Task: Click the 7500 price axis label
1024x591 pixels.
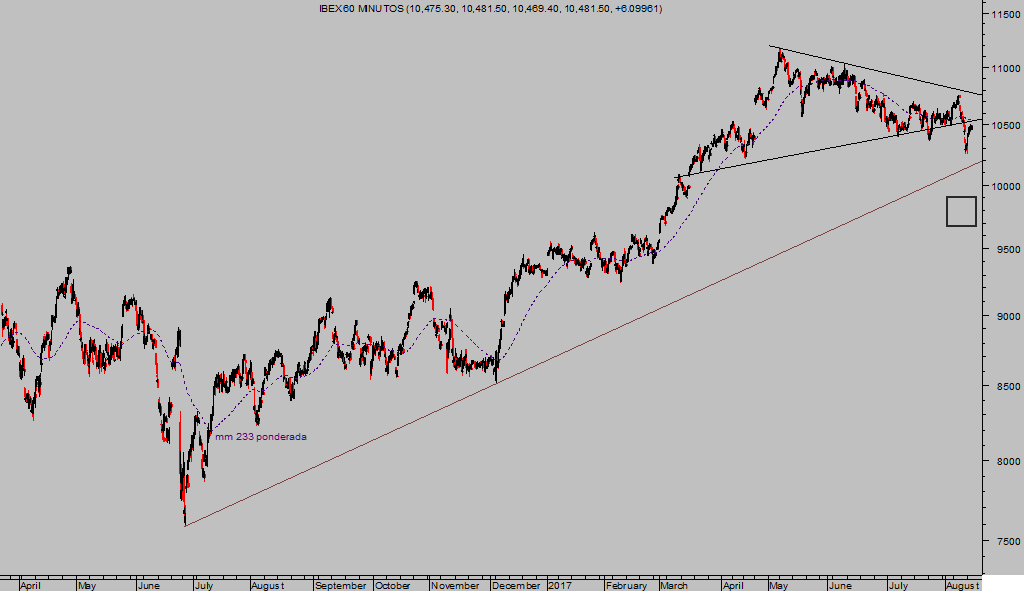Action: (x=1008, y=541)
